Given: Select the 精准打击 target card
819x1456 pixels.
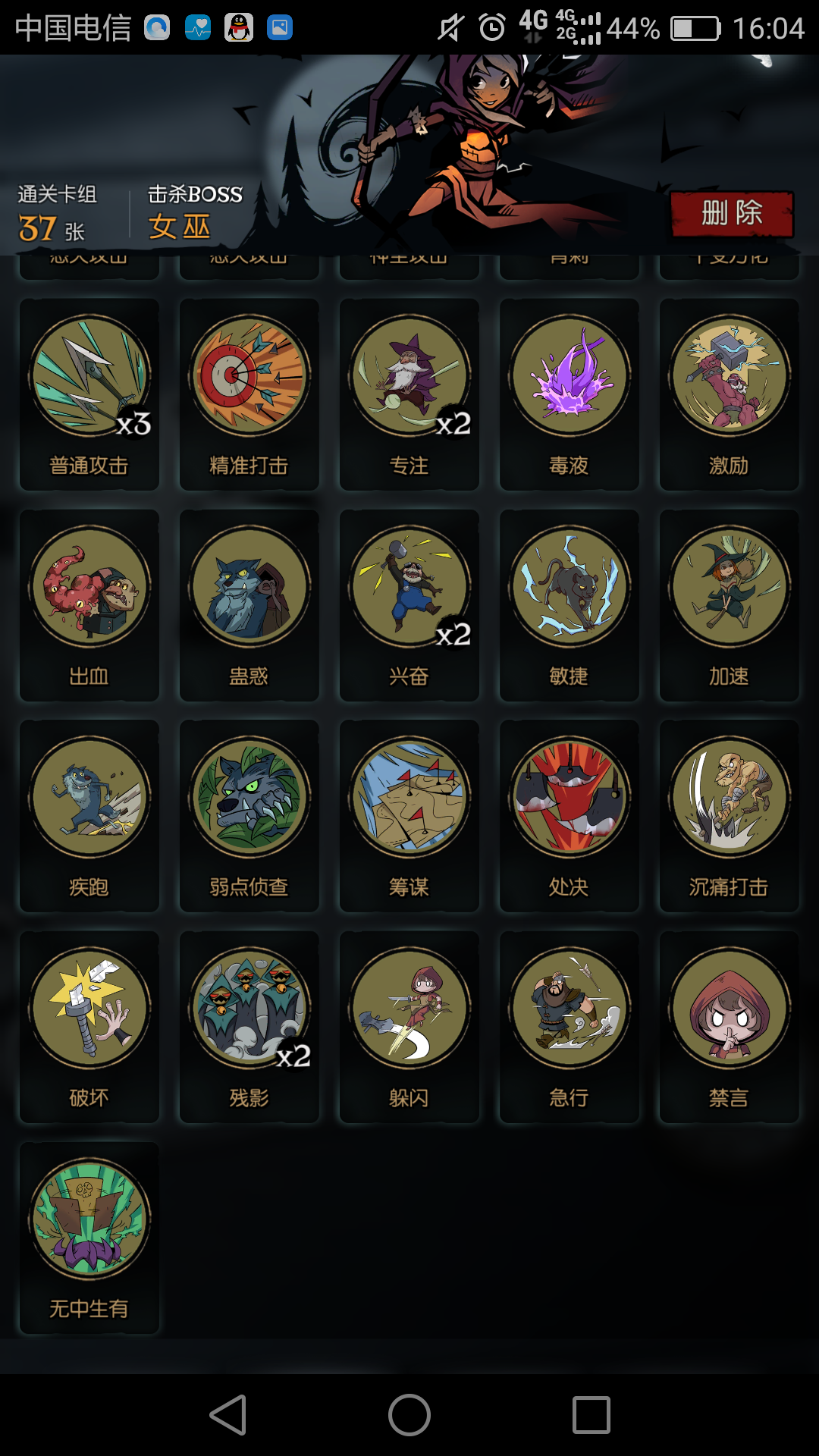Looking at the screenshot, I should 249,394.
